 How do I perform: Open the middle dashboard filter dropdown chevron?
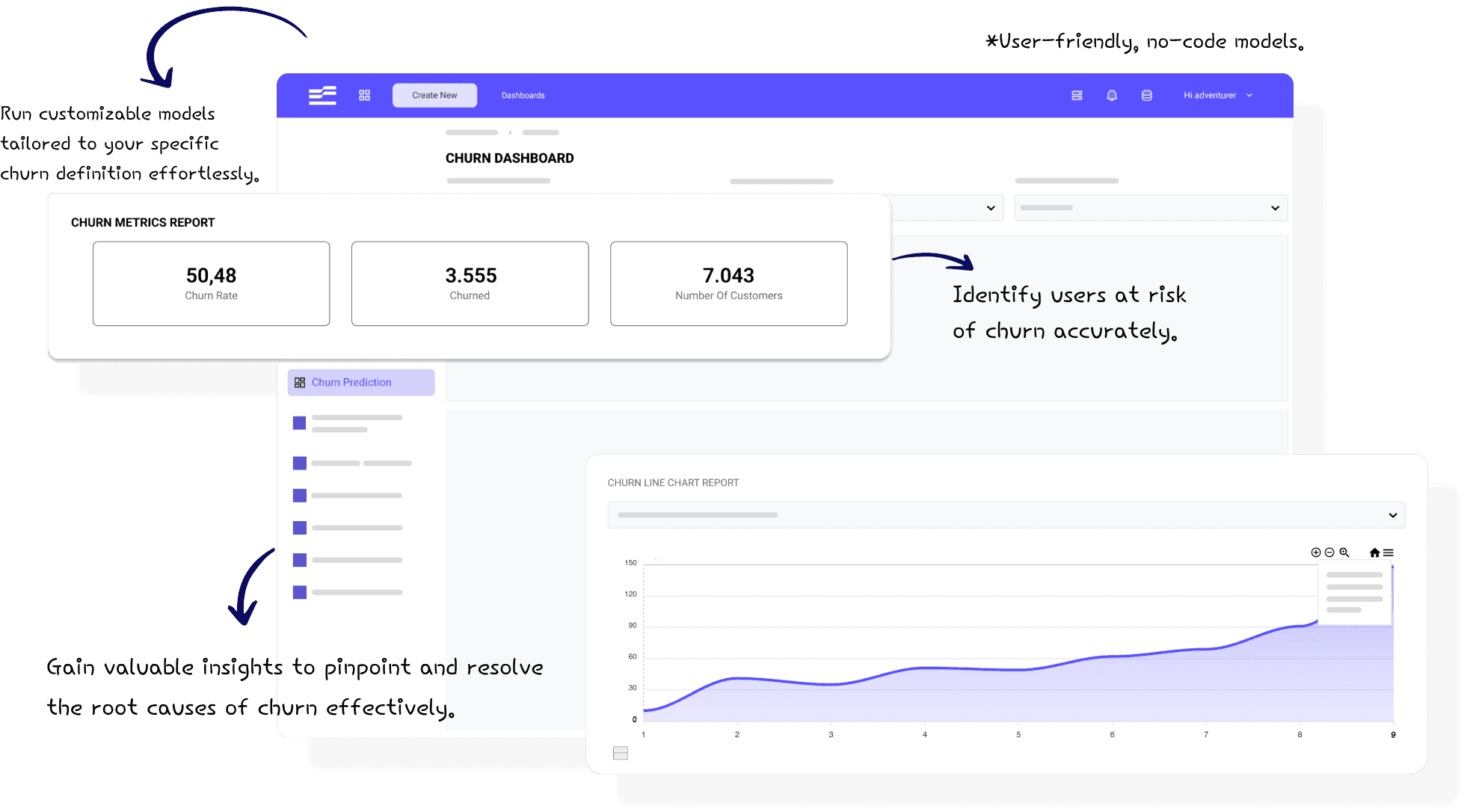tap(991, 208)
